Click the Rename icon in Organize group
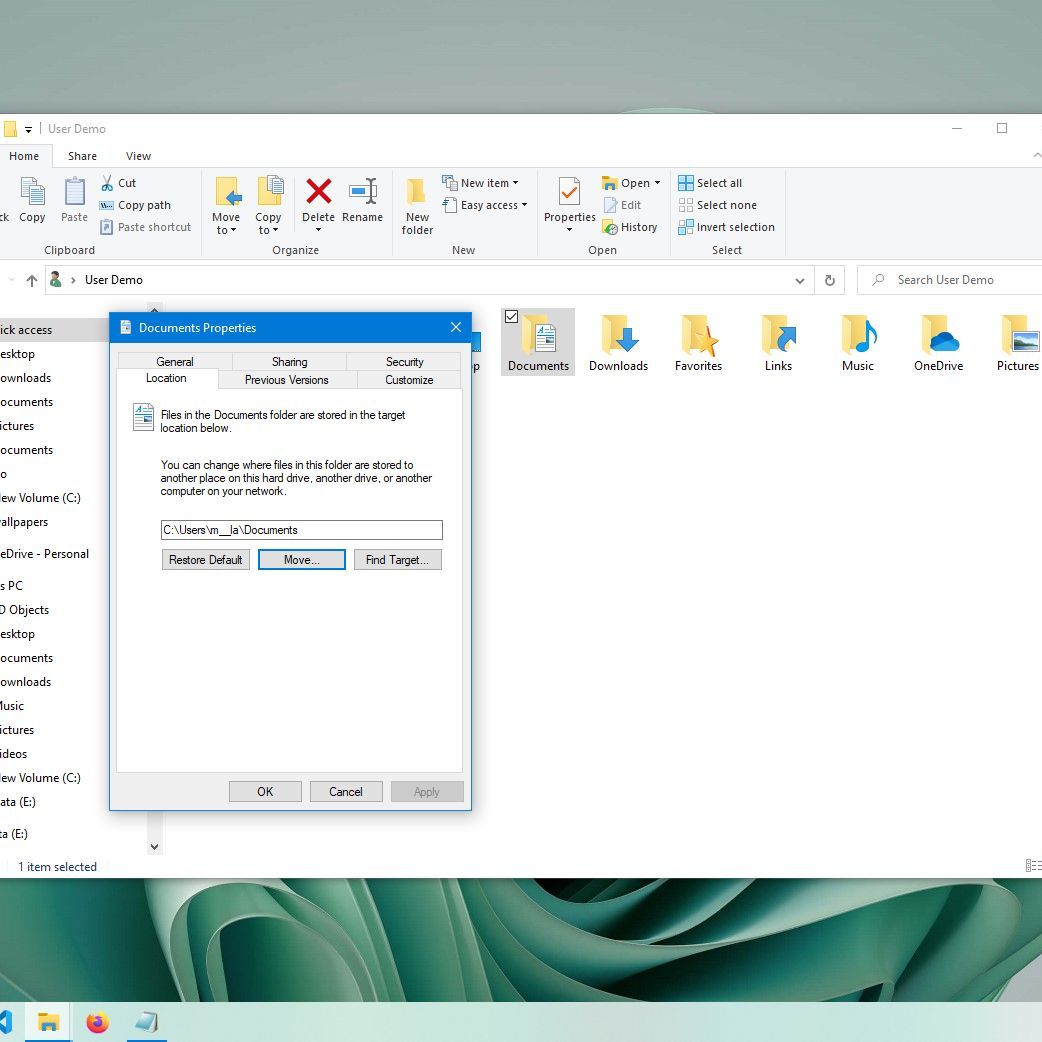The height and width of the screenshot is (1042, 1042). pyautogui.click(x=362, y=191)
